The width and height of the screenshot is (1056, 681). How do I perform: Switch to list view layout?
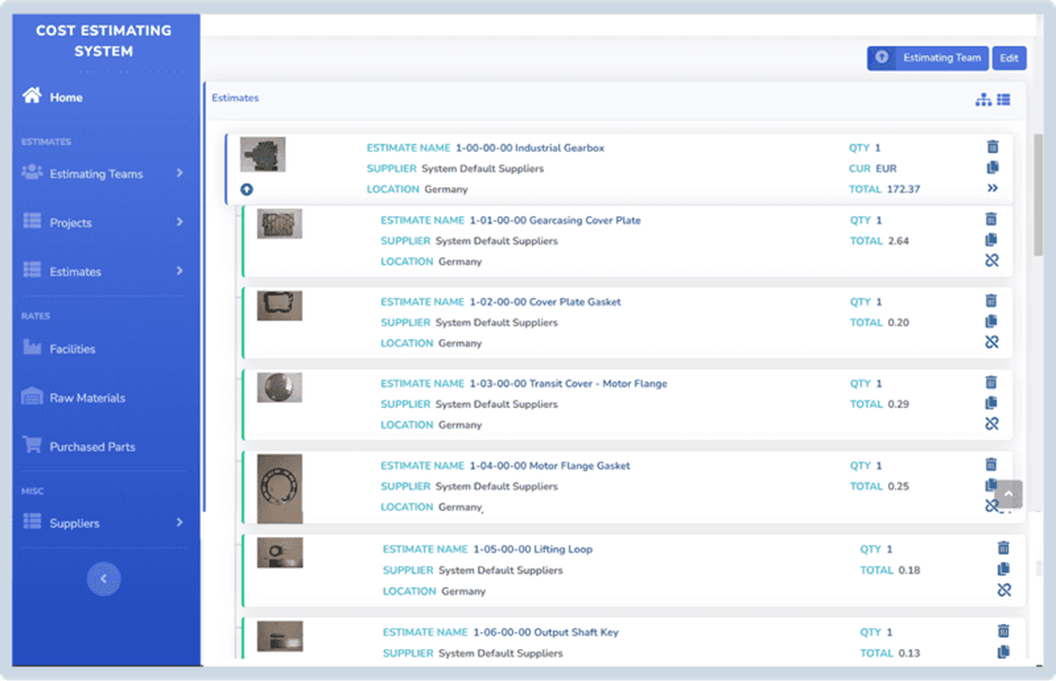[1004, 99]
